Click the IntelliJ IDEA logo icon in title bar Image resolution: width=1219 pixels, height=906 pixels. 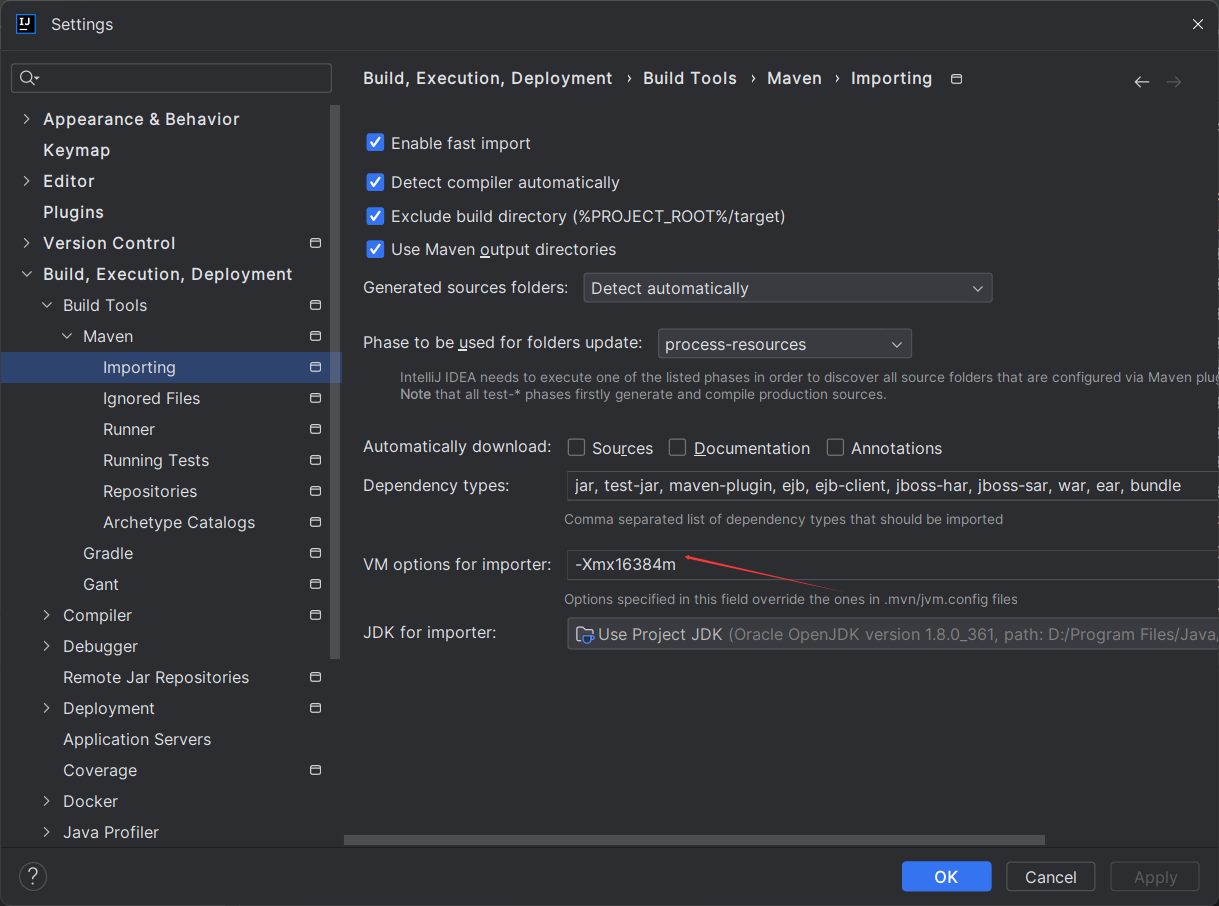coord(26,24)
